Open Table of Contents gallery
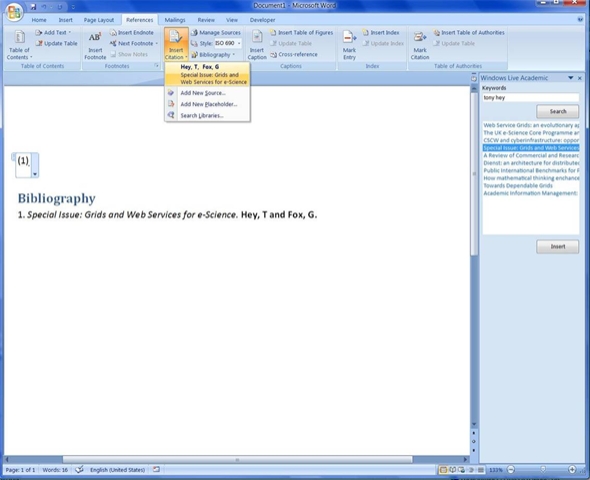 point(19,45)
